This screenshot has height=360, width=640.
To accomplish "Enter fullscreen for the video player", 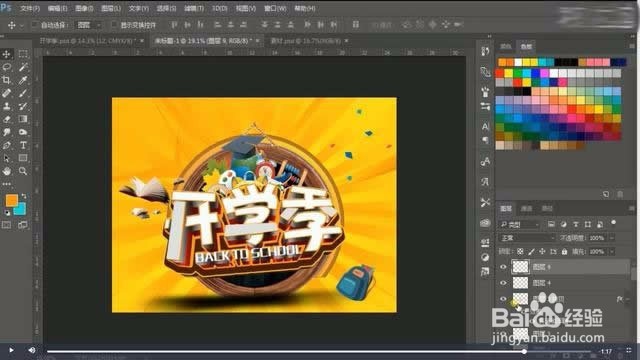I will [629, 350].
